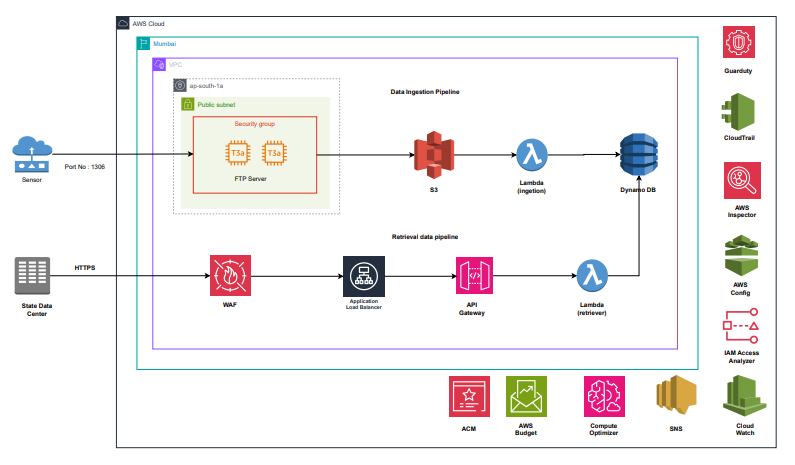Click the Compute Optimizer icon
This screenshot has height=465, width=795.
pos(603,397)
